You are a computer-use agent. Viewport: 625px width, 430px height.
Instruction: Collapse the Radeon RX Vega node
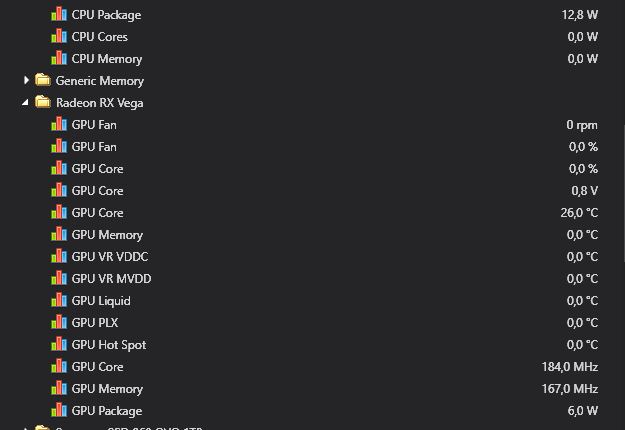click(27, 103)
